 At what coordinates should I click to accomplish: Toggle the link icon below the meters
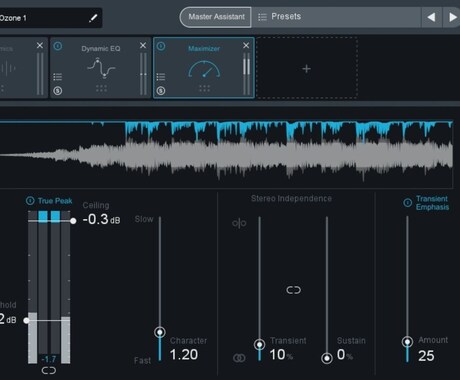[49, 371]
